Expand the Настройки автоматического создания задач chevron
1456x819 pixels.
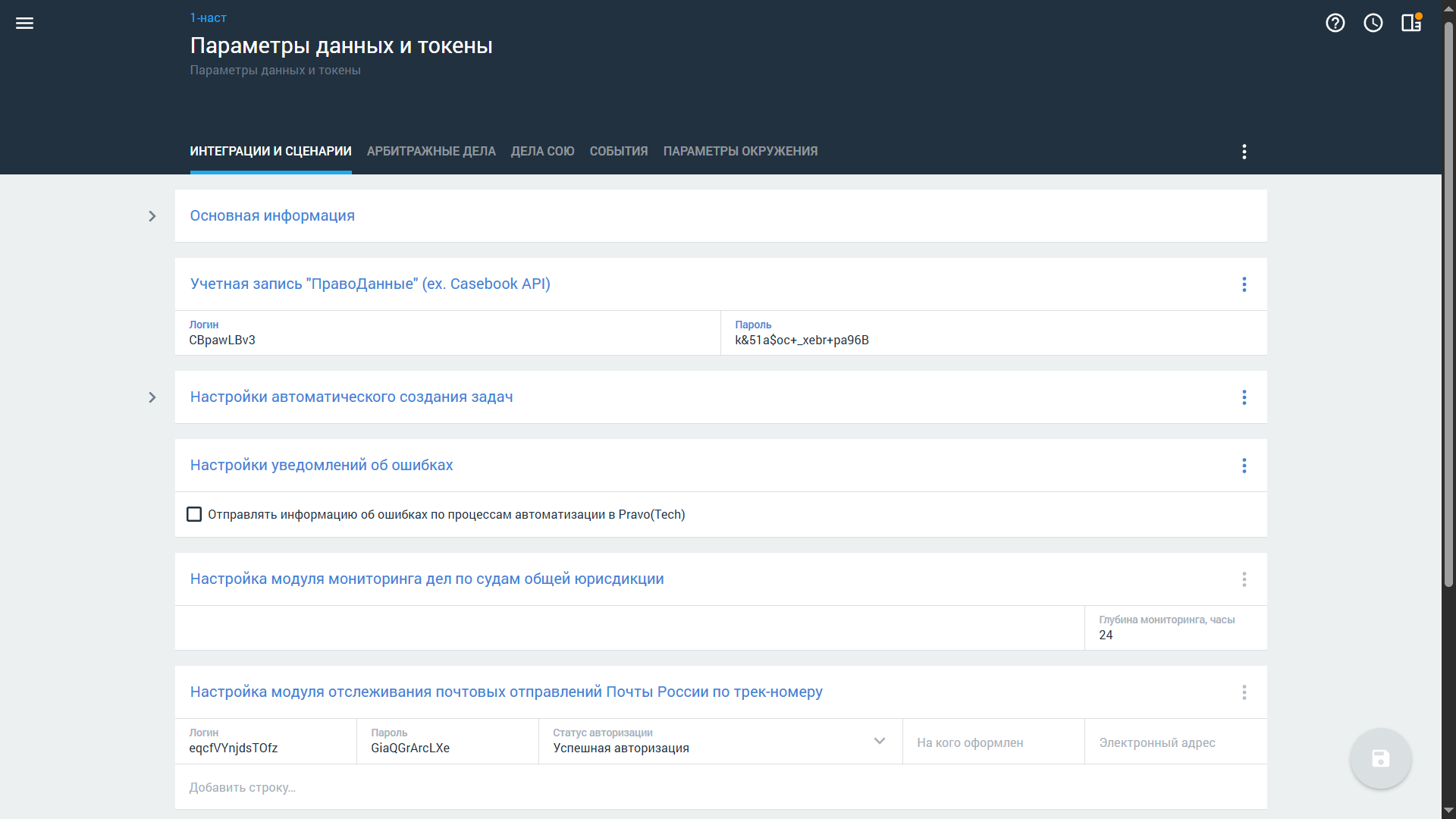pos(152,397)
